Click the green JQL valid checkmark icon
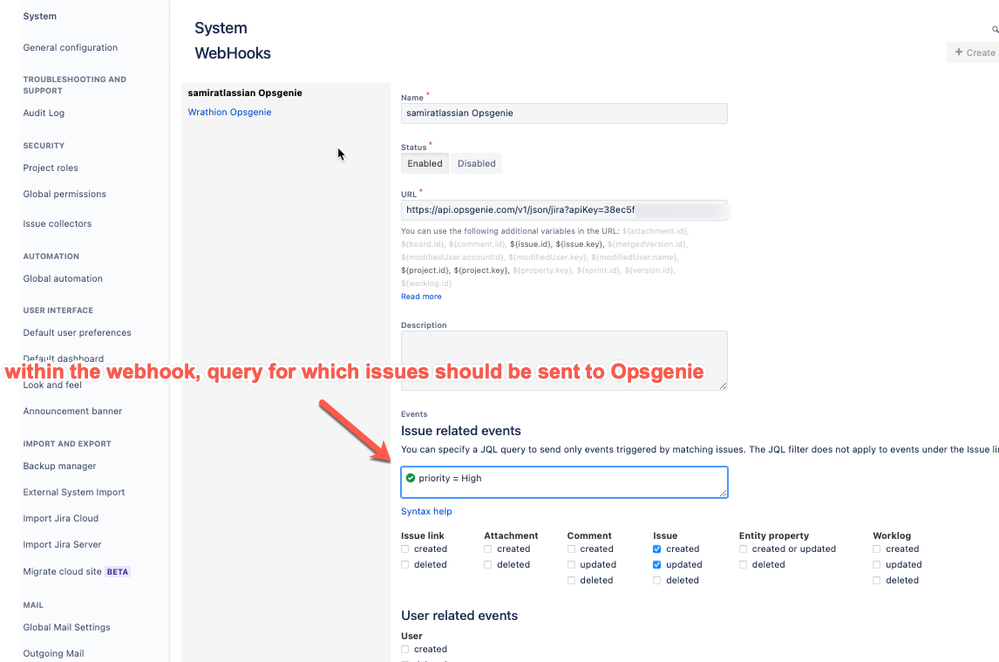Viewport: 999px width, 662px height. point(410,478)
